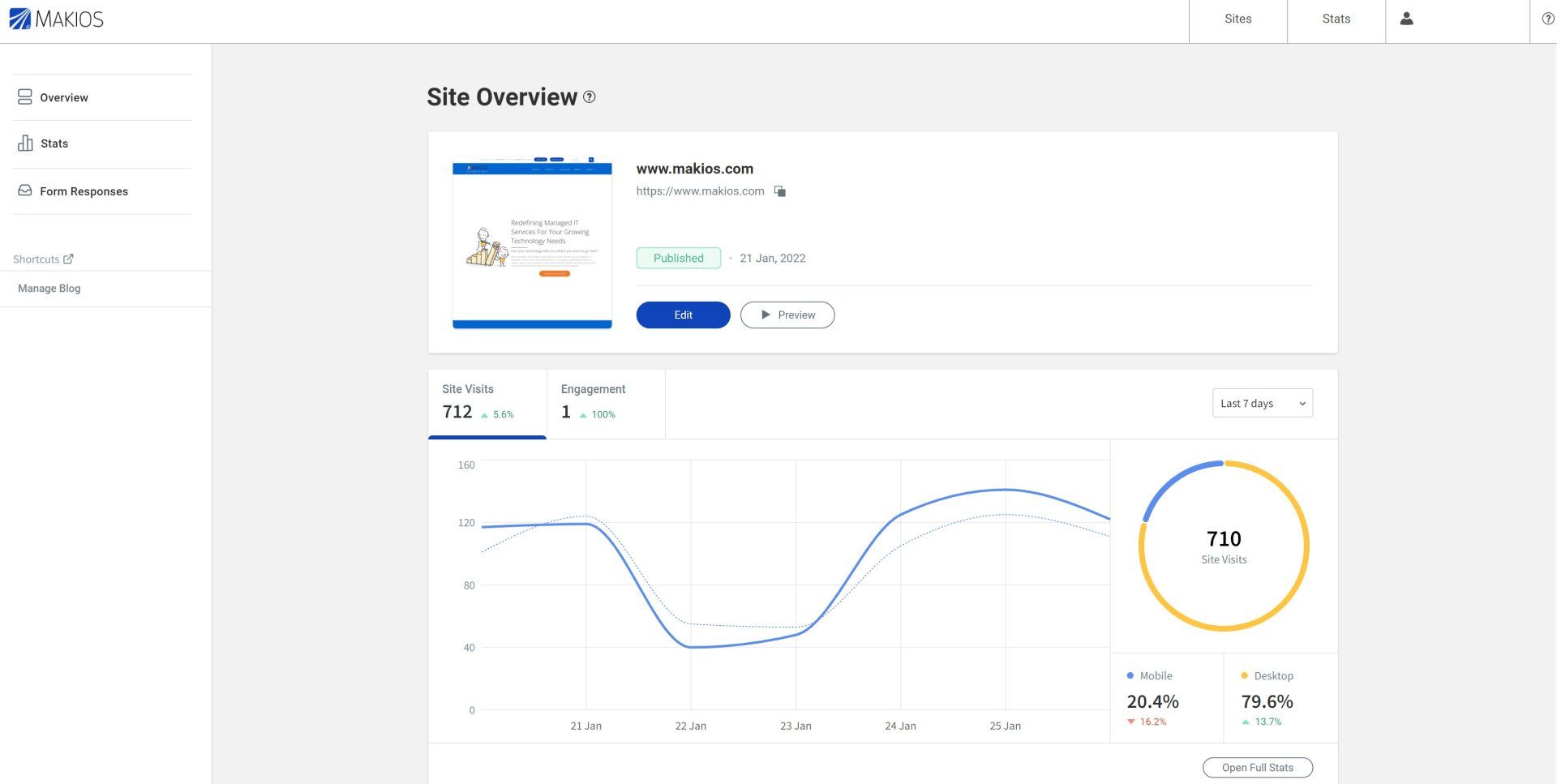This screenshot has width=1557, height=784.
Task: Click the help icon beside Site Overview
Action: (x=590, y=96)
